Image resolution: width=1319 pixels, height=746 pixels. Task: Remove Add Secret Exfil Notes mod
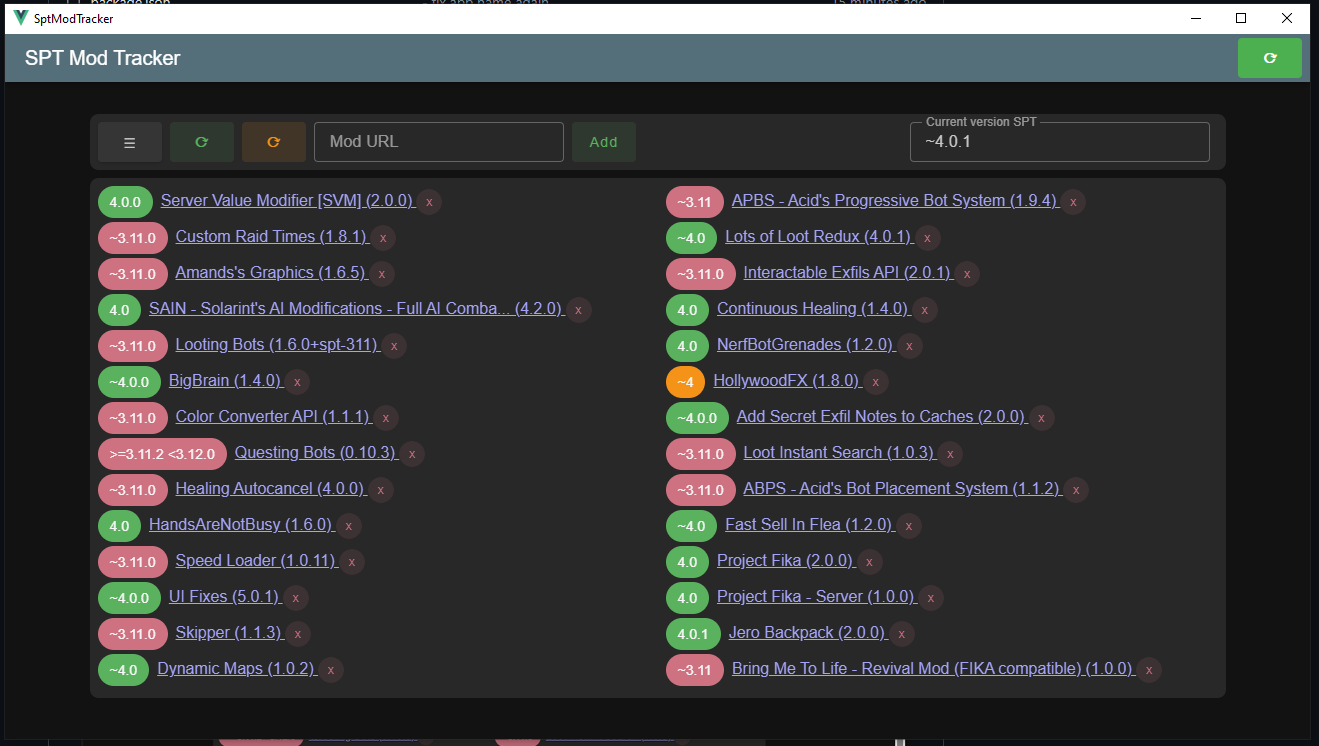(x=1042, y=417)
